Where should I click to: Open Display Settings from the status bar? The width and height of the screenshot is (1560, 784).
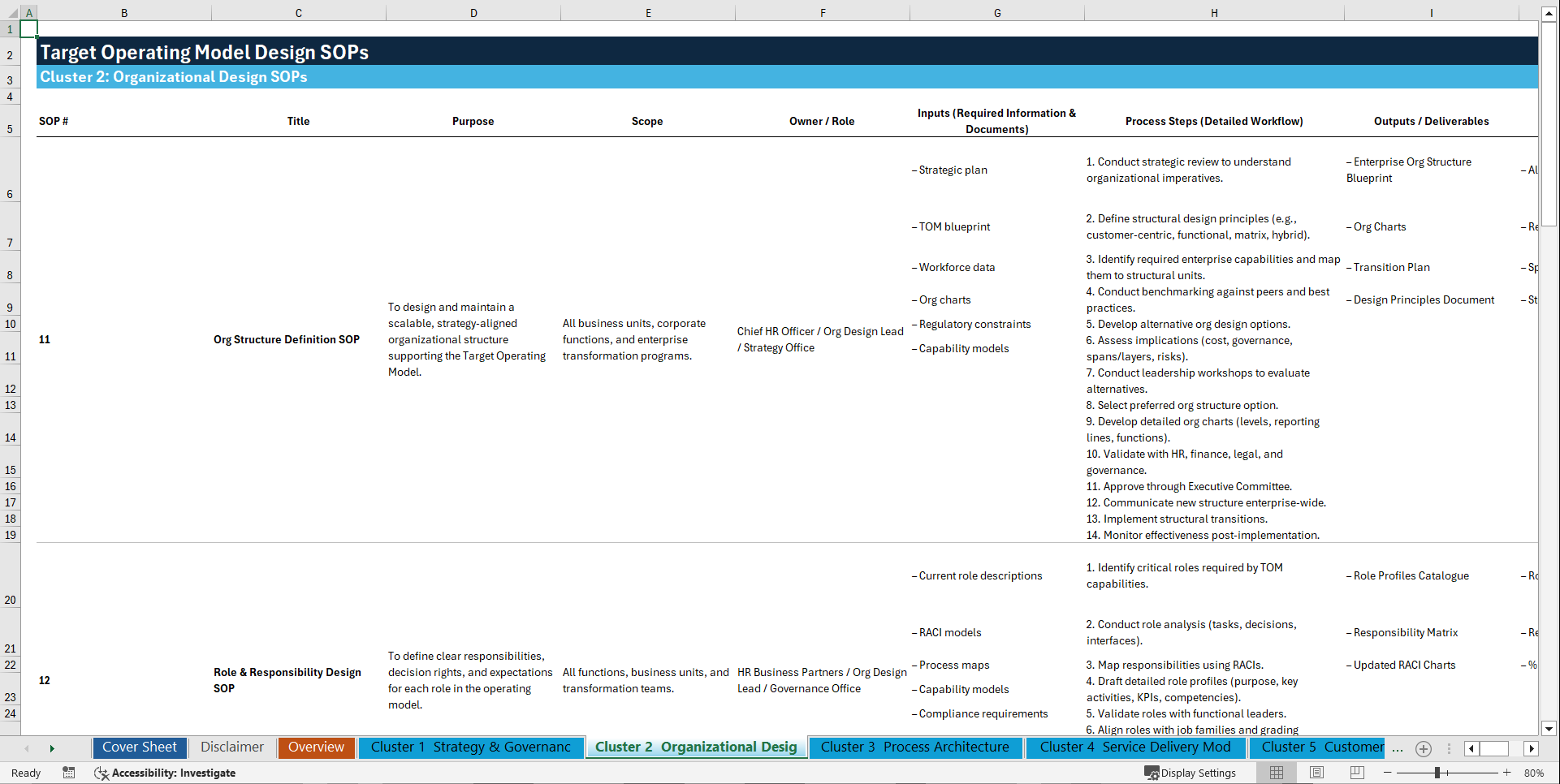click(1191, 773)
